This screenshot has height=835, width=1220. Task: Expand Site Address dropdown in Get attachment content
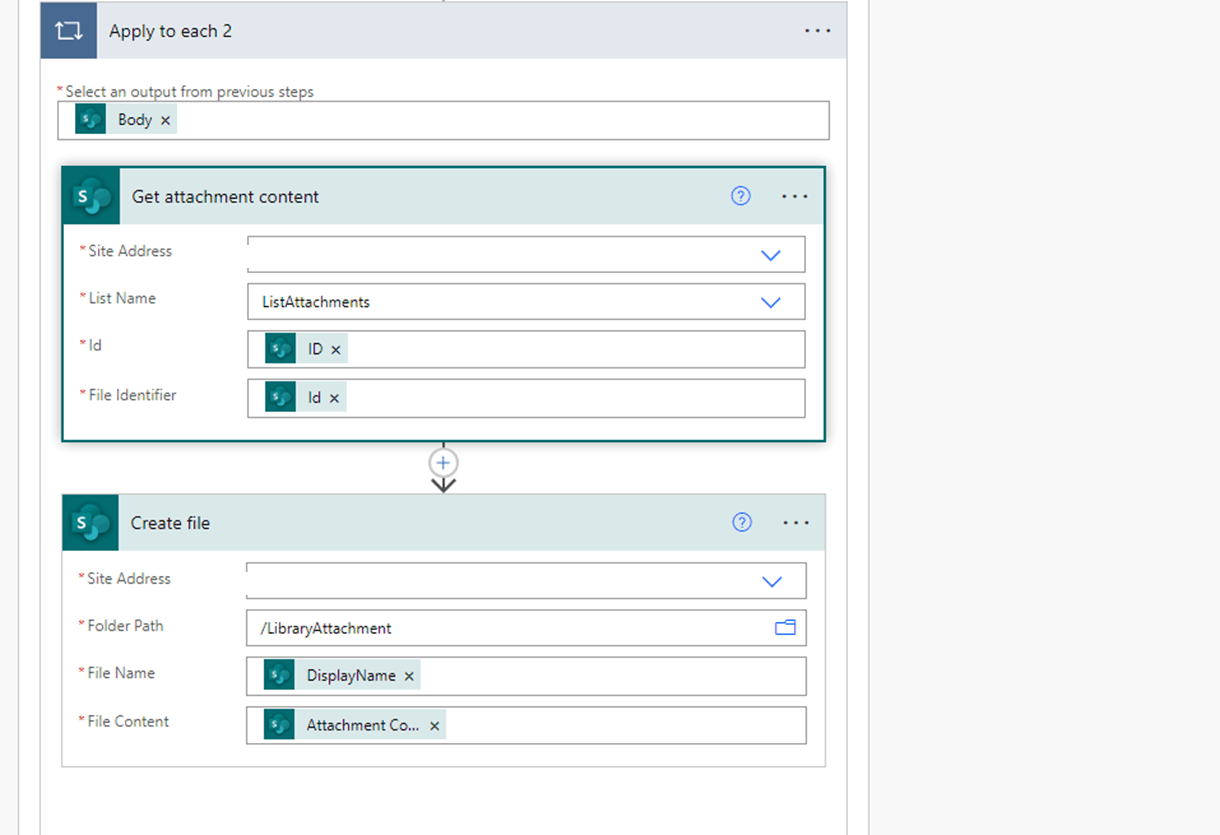tap(771, 255)
